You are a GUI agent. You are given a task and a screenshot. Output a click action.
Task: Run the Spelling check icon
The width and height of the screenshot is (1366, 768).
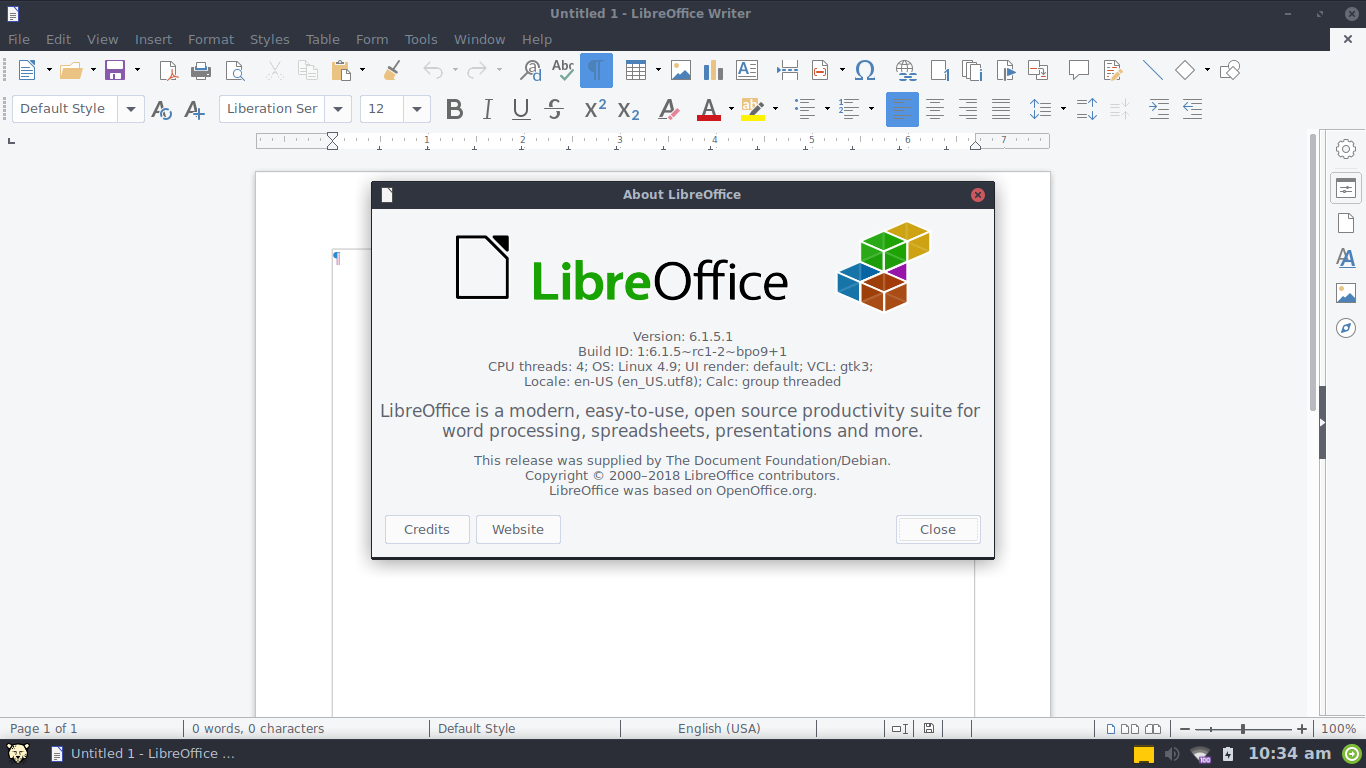563,70
